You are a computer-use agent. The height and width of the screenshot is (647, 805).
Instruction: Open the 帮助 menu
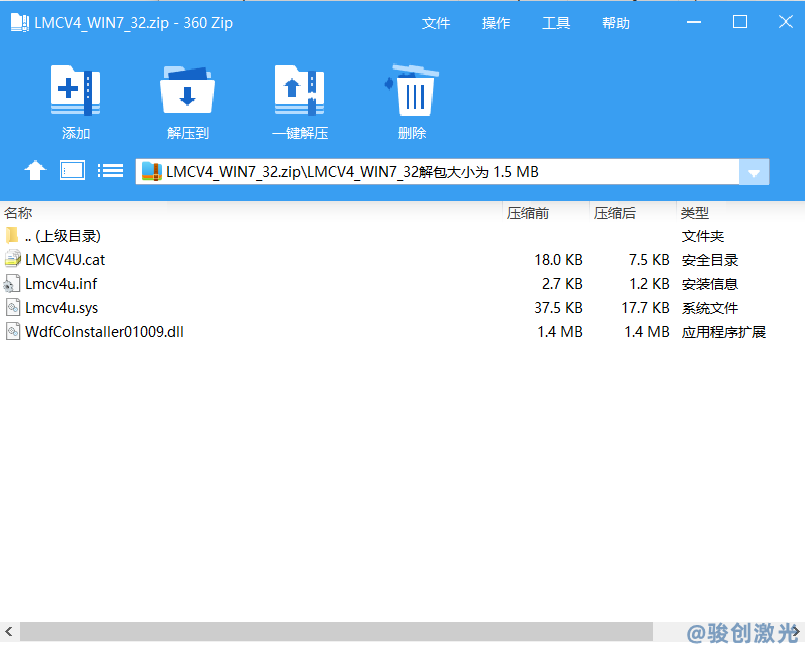point(616,23)
